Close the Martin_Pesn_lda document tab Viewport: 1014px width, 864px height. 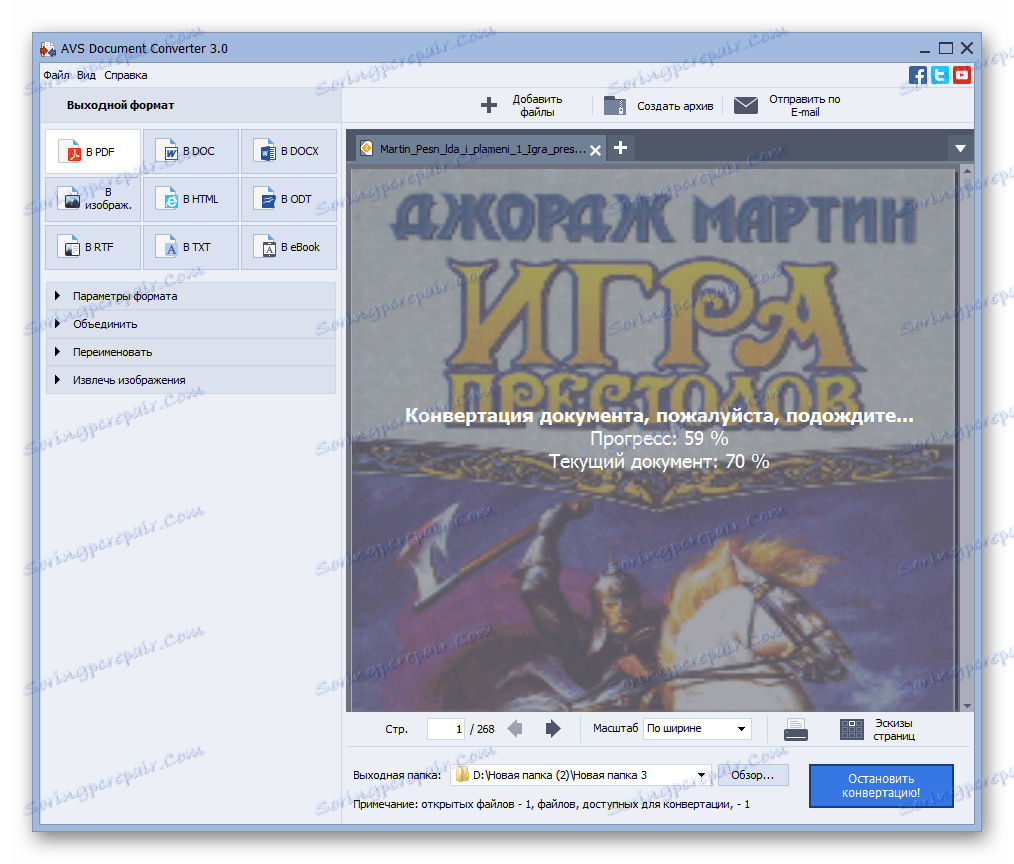pyautogui.click(x=596, y=150)
